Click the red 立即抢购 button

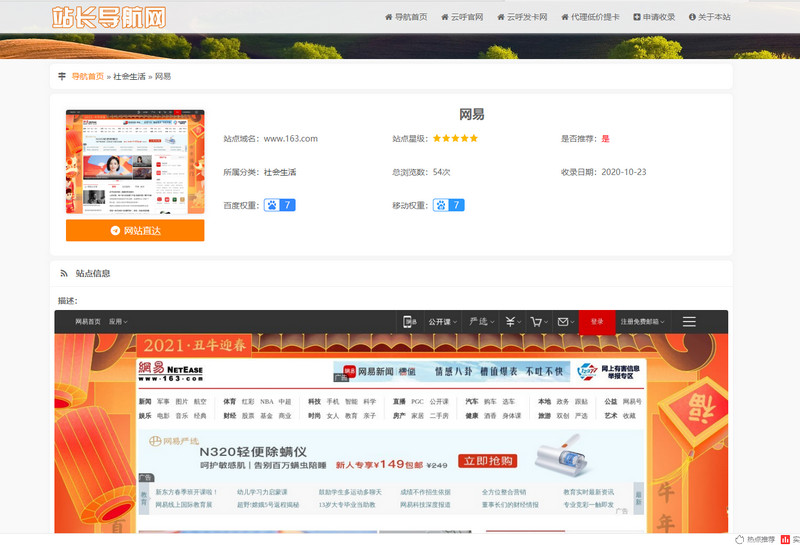pyautogui.click(x=488, y=461)
